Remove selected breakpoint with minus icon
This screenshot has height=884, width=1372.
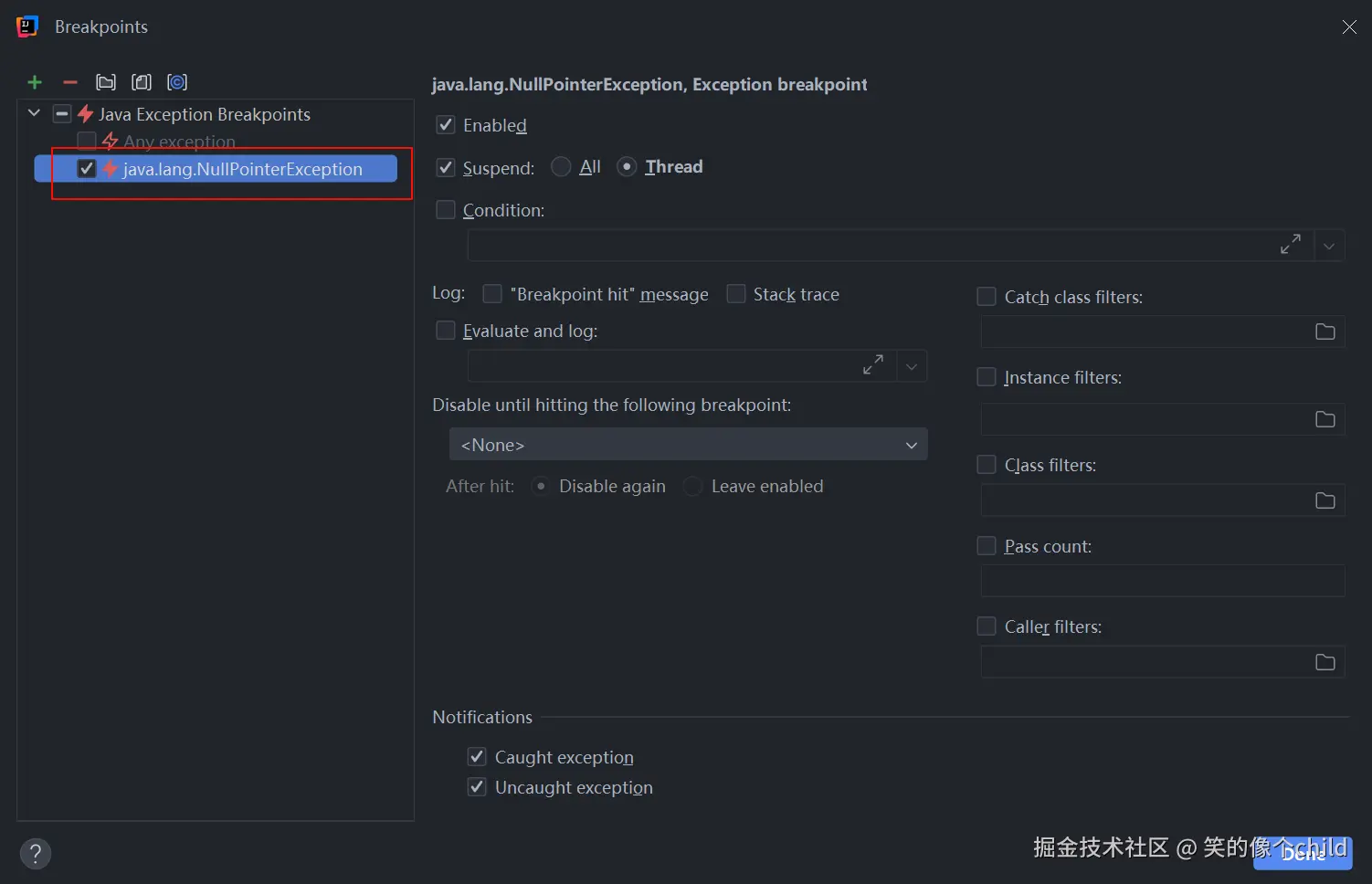(70, 82)
